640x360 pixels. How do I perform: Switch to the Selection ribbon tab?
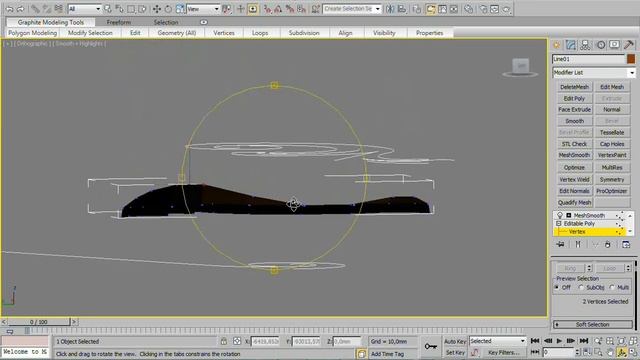[x=166, y=22]
